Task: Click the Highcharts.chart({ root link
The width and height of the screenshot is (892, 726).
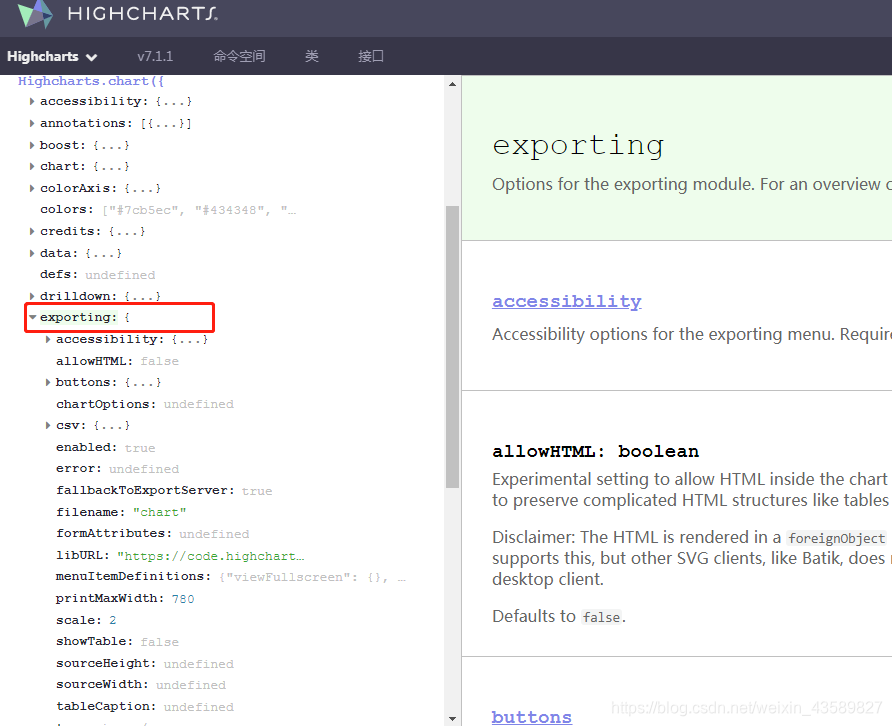Action: coord(91,81)
